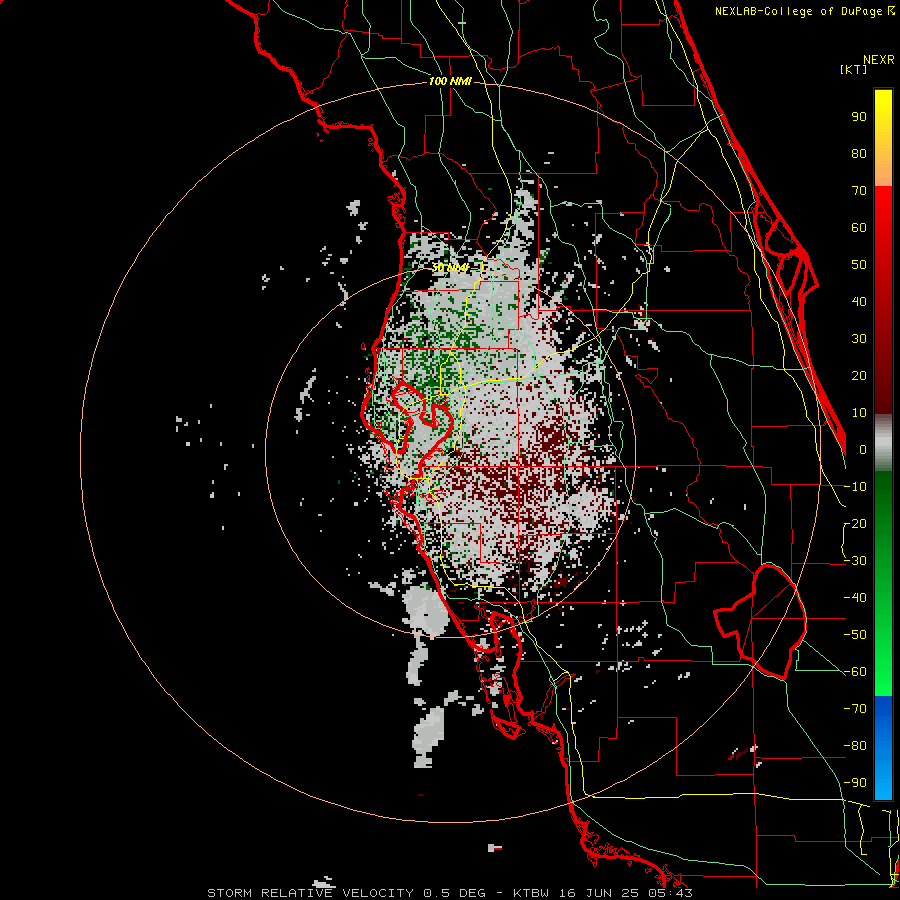Viewport: 900px width, 900px height.
Task: Pick the green segment of the color bar
Action: (883, 583)
